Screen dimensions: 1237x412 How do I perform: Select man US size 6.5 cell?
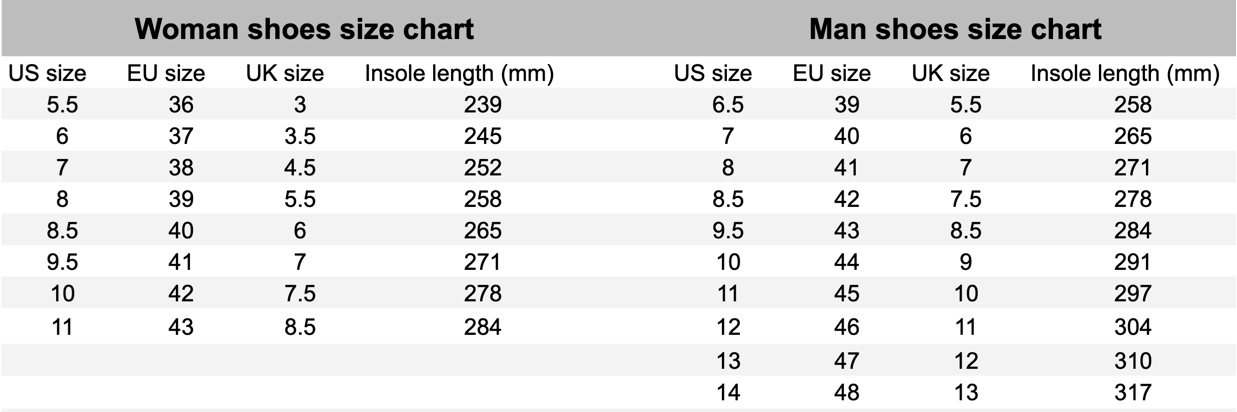click(730, 105)
